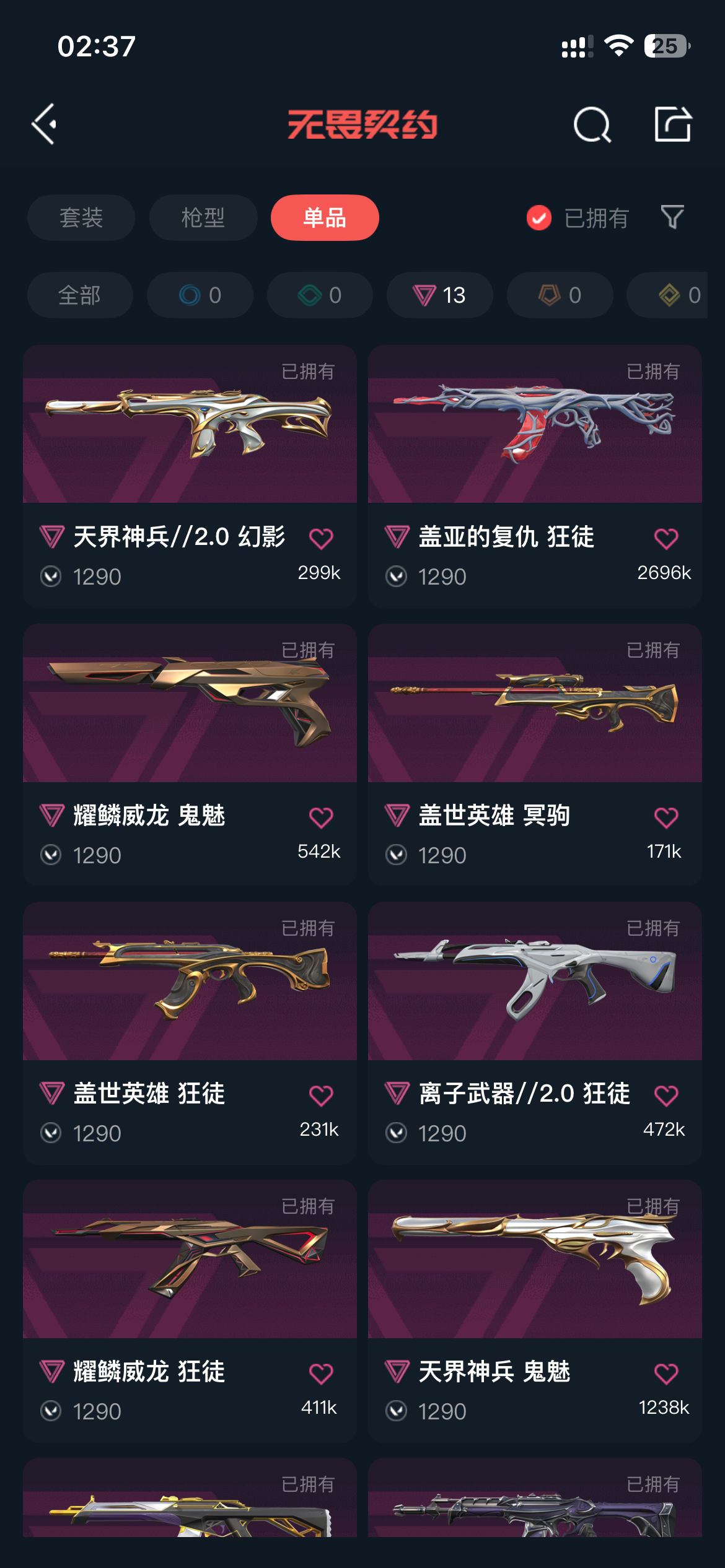This screenshot has width=725, height=1568.
Task: Tap the back arrow icon
Action: click(44, 124)
